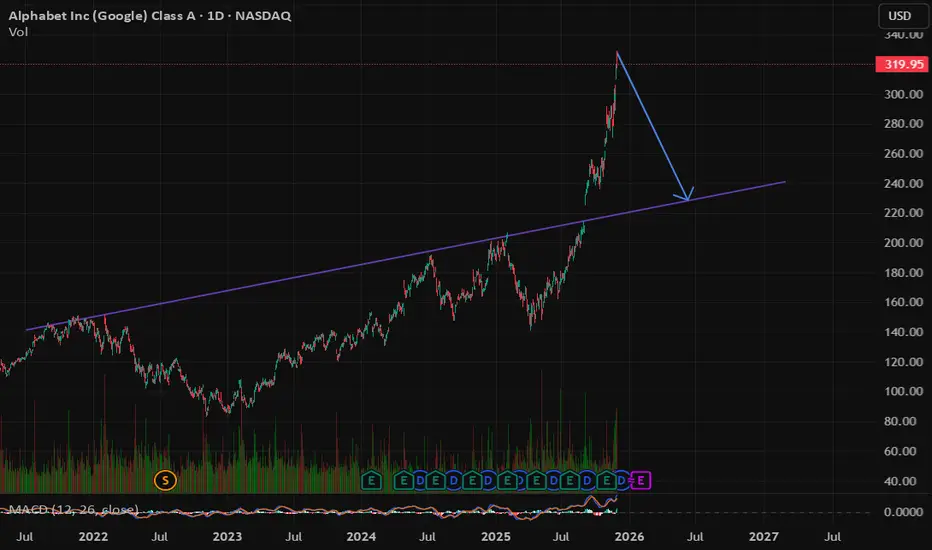This screenshot has height=550, width=932.
Task: Click the Jul label between 2022 and 2023
Action: coord(159,536)
